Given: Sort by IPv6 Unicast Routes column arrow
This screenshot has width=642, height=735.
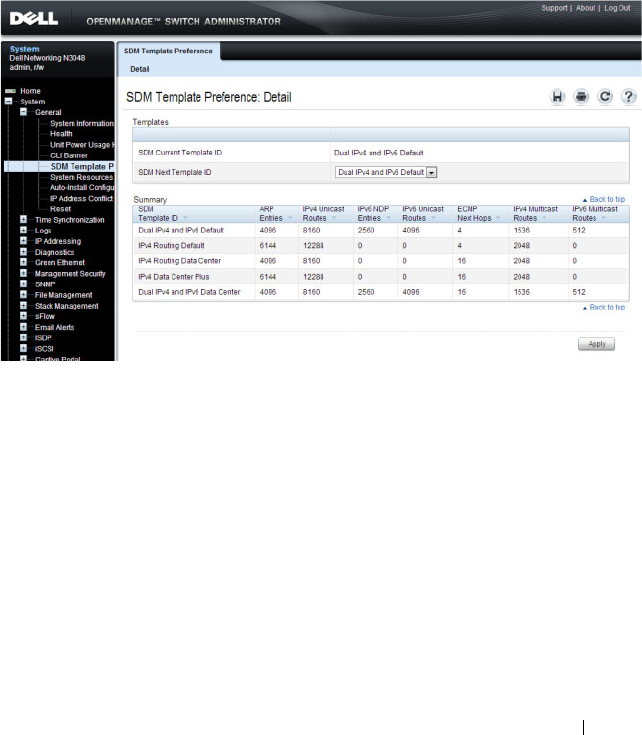Looking at the screenshot, I should [433, 218].
